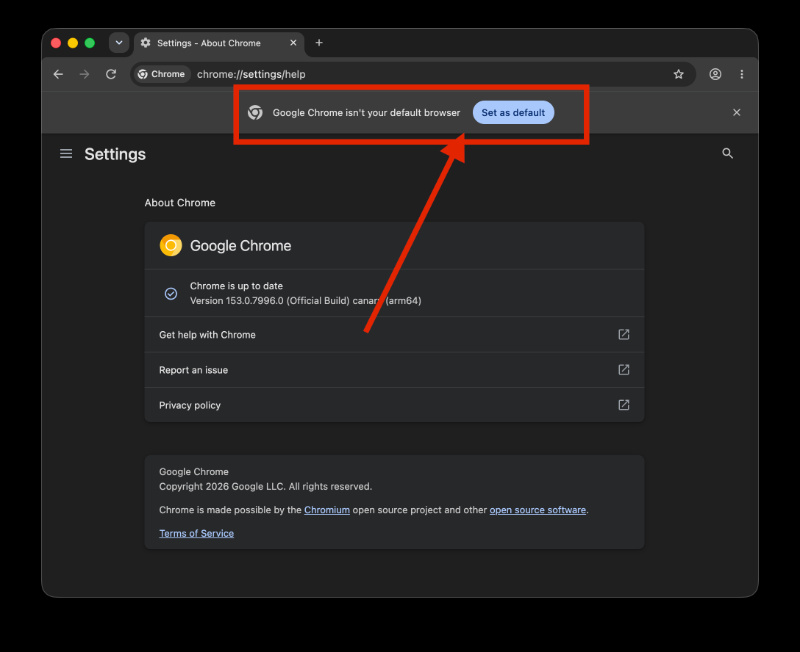Click the green fullscreen window button
This screenshot has height=652, width=800.
pos(90,43)
